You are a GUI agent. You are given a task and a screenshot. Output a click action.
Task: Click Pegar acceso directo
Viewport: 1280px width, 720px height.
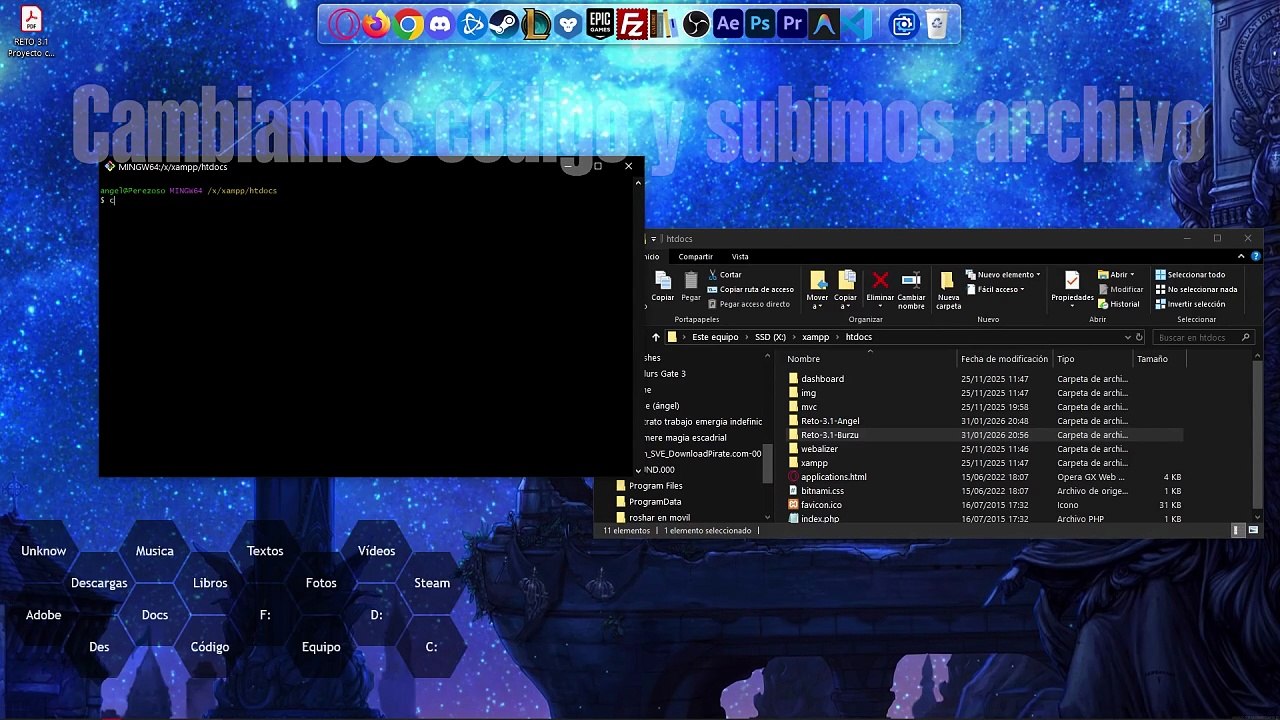(748, 304)
